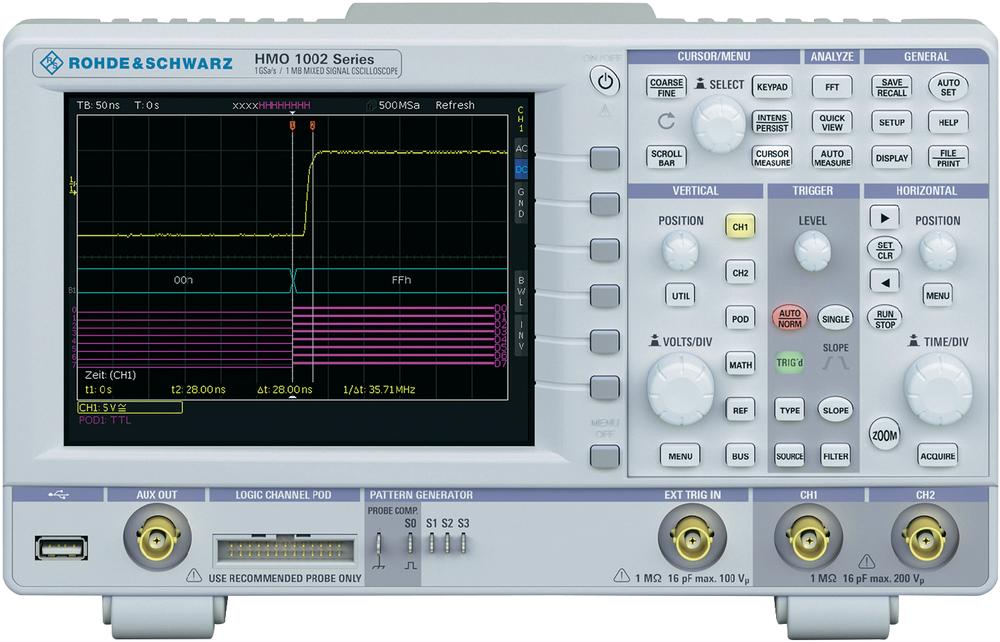Open the trigger SOURCE selection
The height and width of the screenshot is (642, 1000).
(x=789, y=456)
